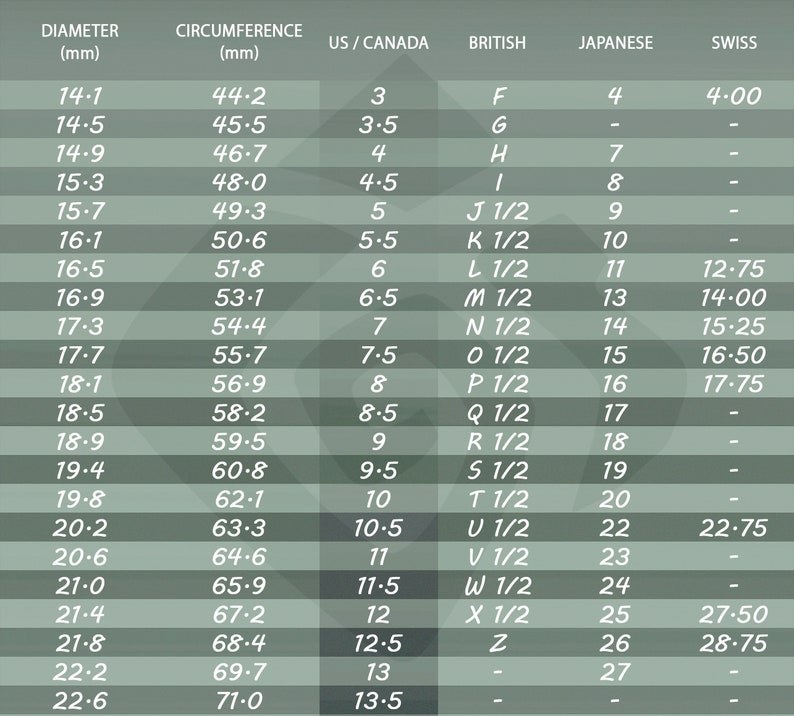This screenshot has width=794, height=716.
Task: Click diameter value 22·6
Action: click(x=80, y=701)
